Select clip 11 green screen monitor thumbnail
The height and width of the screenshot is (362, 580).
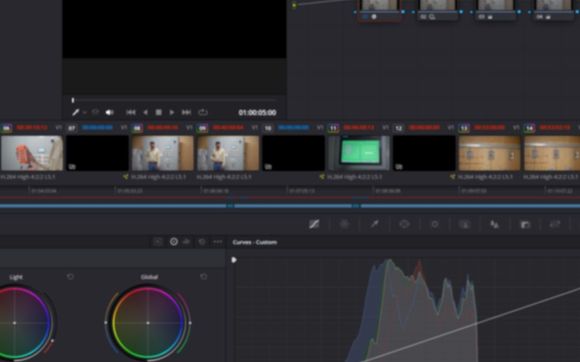click(x=359, y=153)
